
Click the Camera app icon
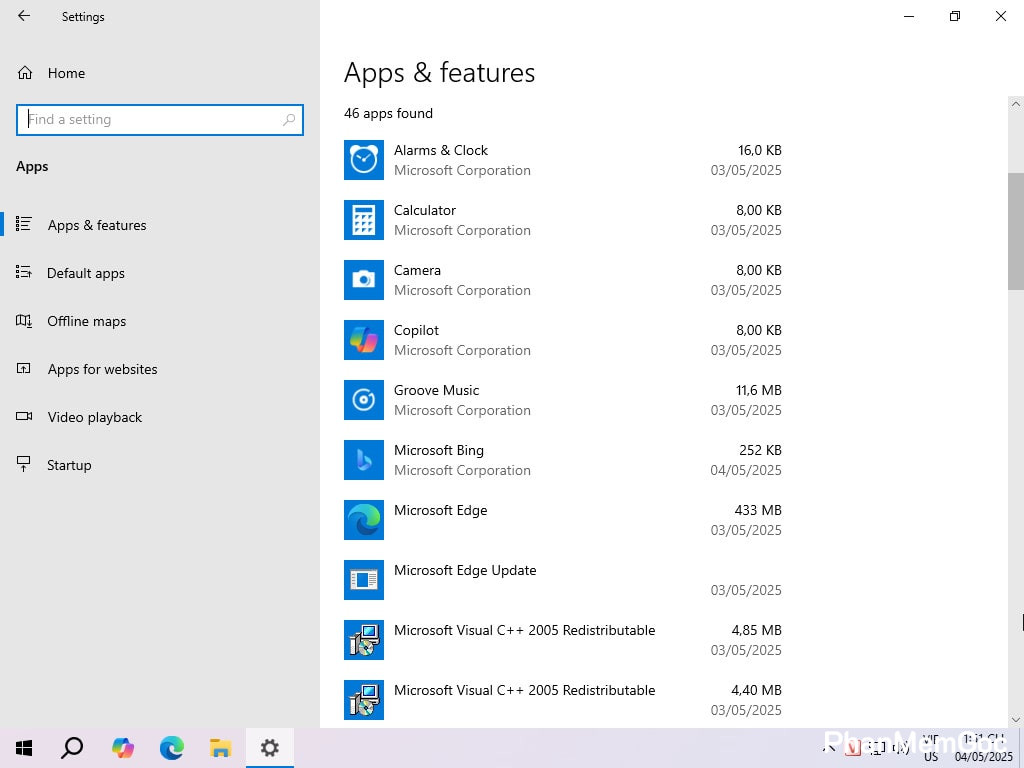[x=363, y=280]
